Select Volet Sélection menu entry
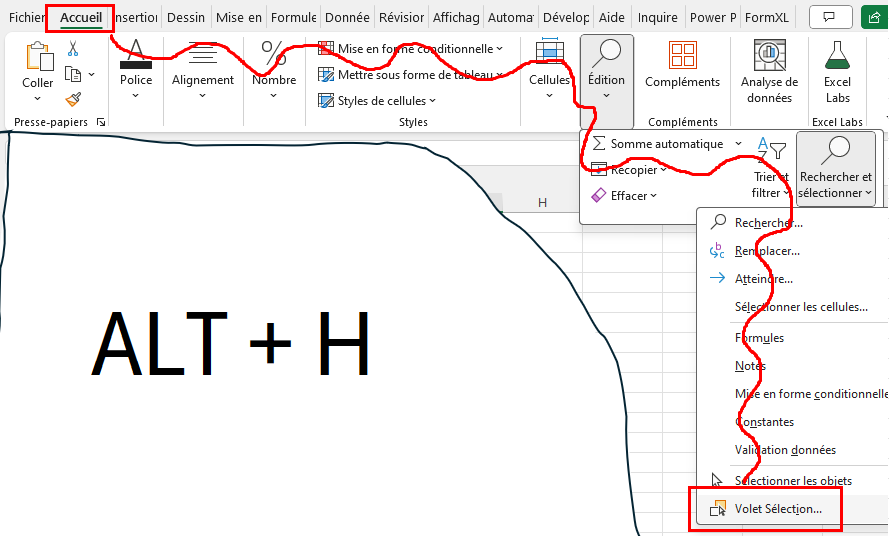The image size is (889, 536). 777,509
